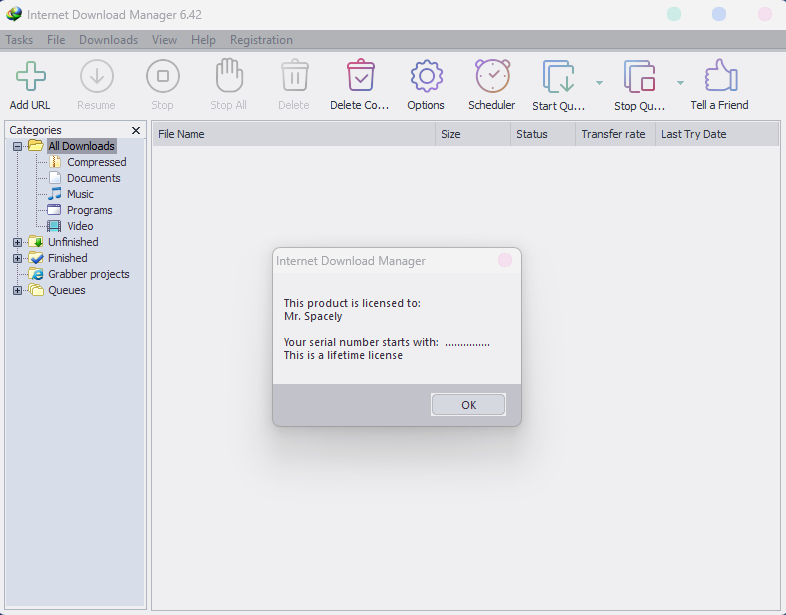Sort by the File Name column header
786x615 pixels.
pyautogui.click(x=294, y=134)
